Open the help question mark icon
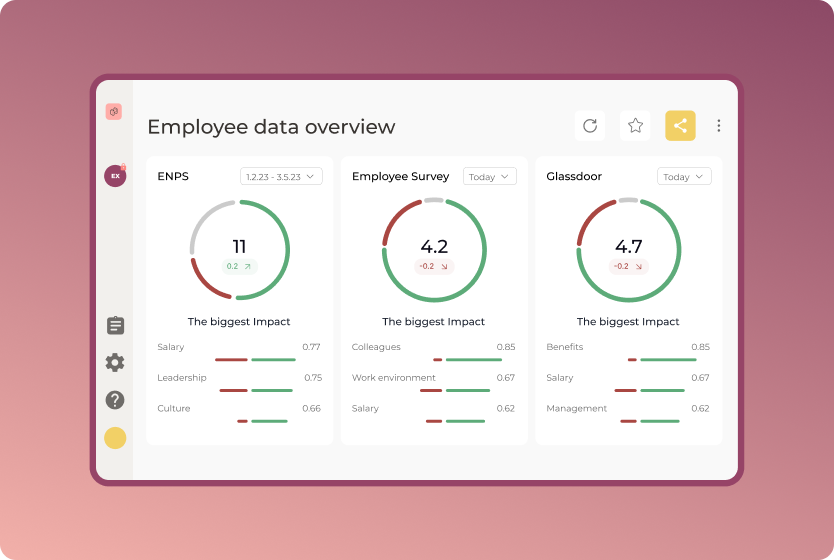 pyautogui.click(x=115, y=400)
